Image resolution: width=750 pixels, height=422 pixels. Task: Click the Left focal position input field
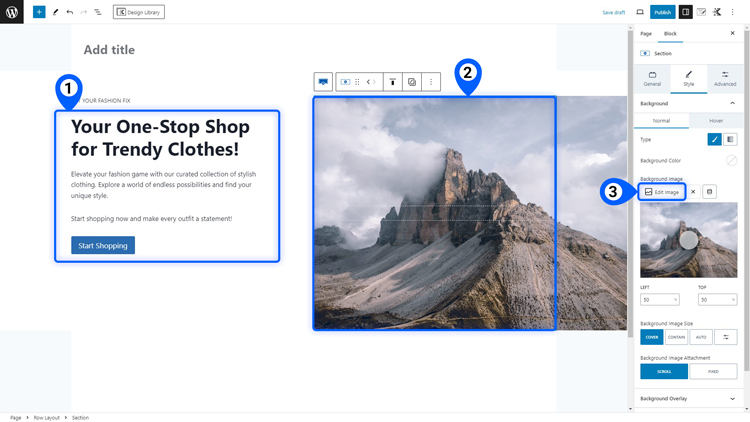pyautogui.click(x=660, y=300)
